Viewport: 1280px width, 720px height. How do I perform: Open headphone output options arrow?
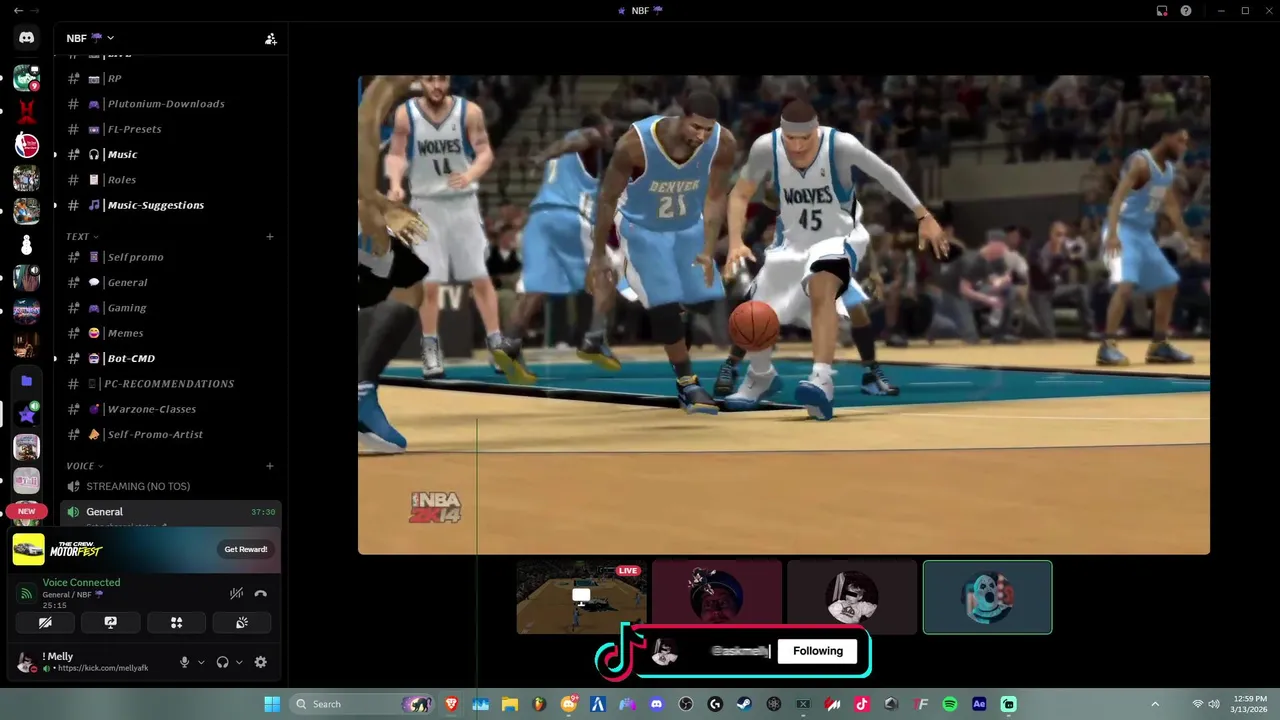click(x=239, y=662)
